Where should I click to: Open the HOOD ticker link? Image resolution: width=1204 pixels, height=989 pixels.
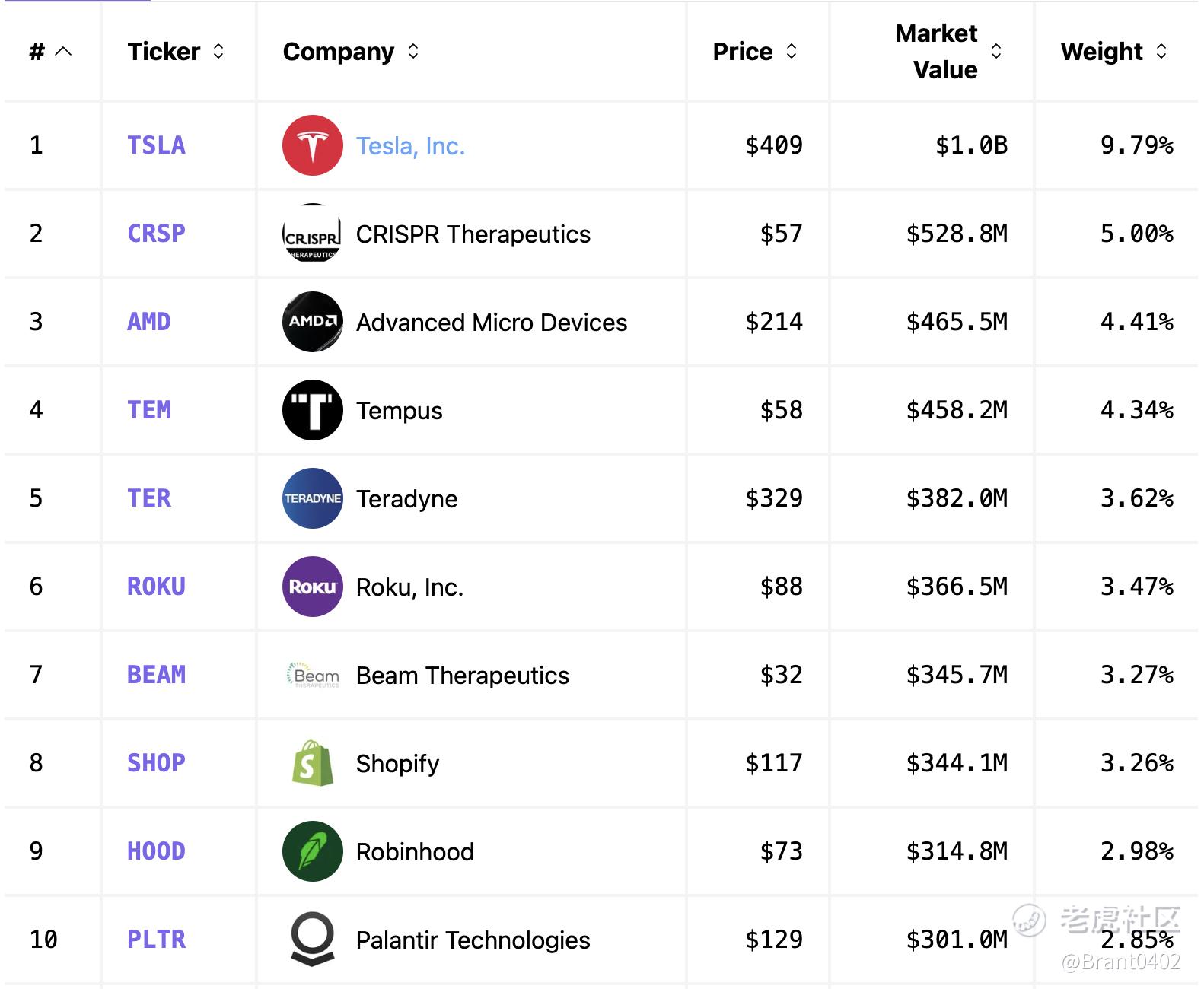pos(156,851)
